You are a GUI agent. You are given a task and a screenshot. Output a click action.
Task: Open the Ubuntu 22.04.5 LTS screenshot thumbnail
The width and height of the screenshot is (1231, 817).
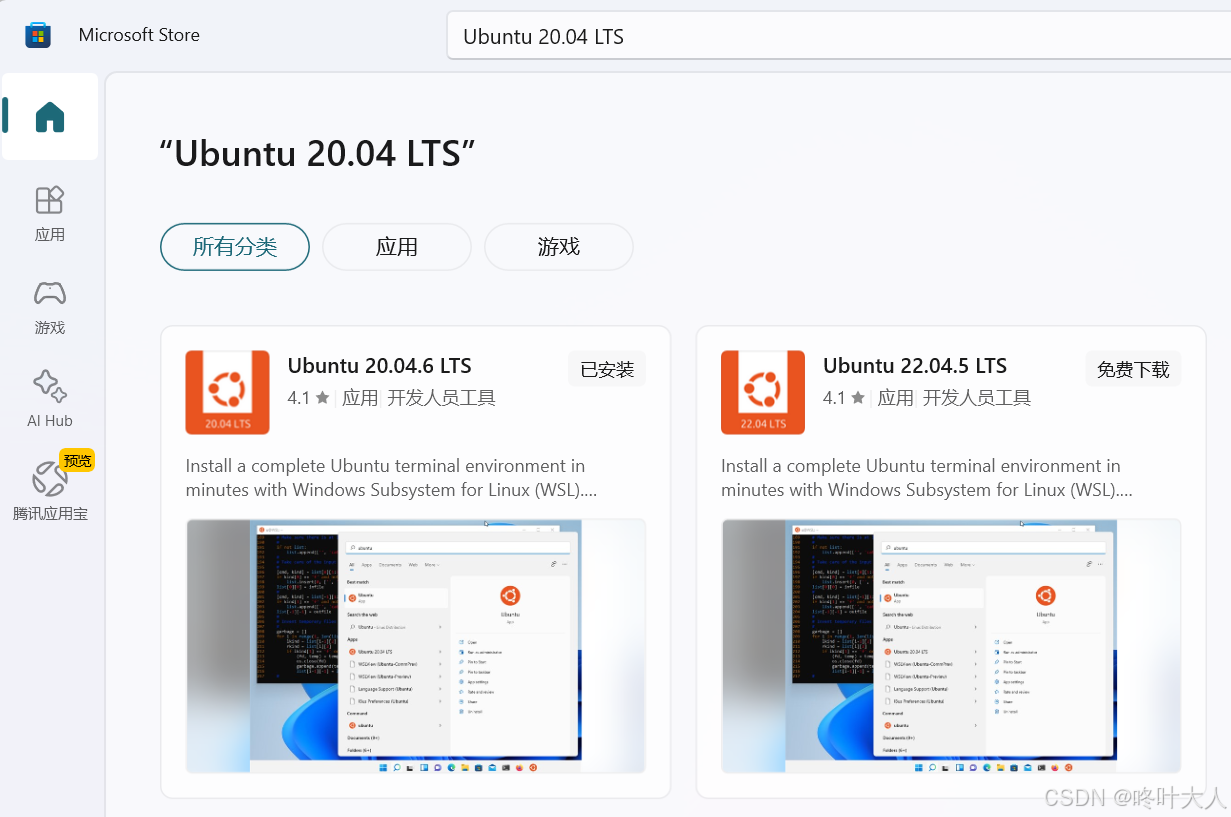click(951, 646)
